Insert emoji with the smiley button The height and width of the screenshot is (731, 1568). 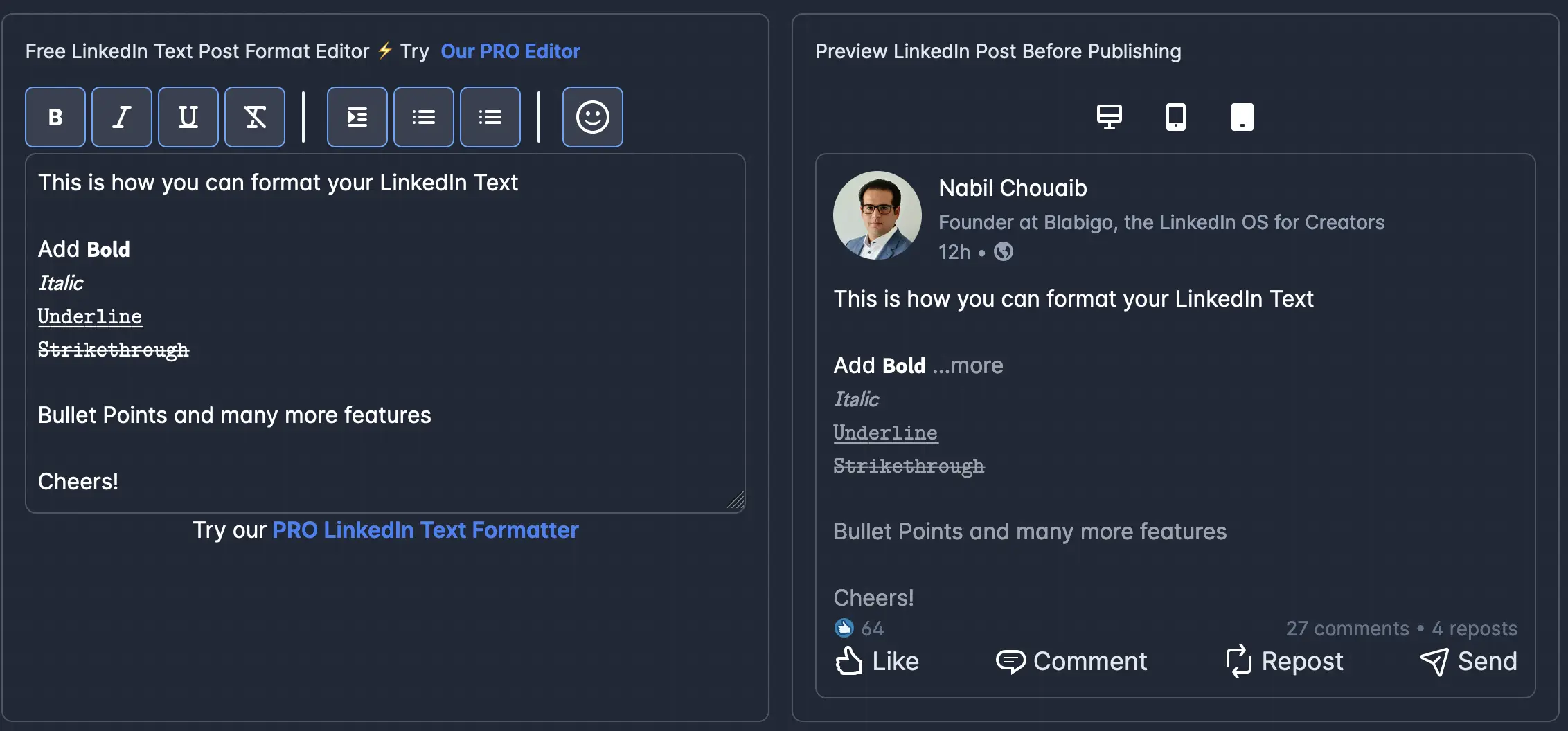tap(593, 117)
